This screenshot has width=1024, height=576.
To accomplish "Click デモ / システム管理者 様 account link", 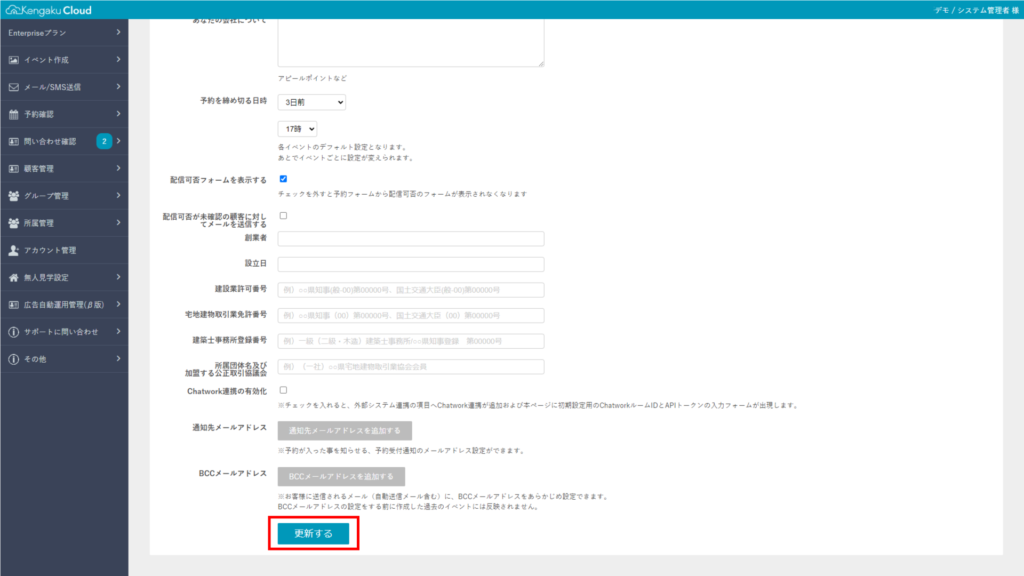I will point(976,10).
